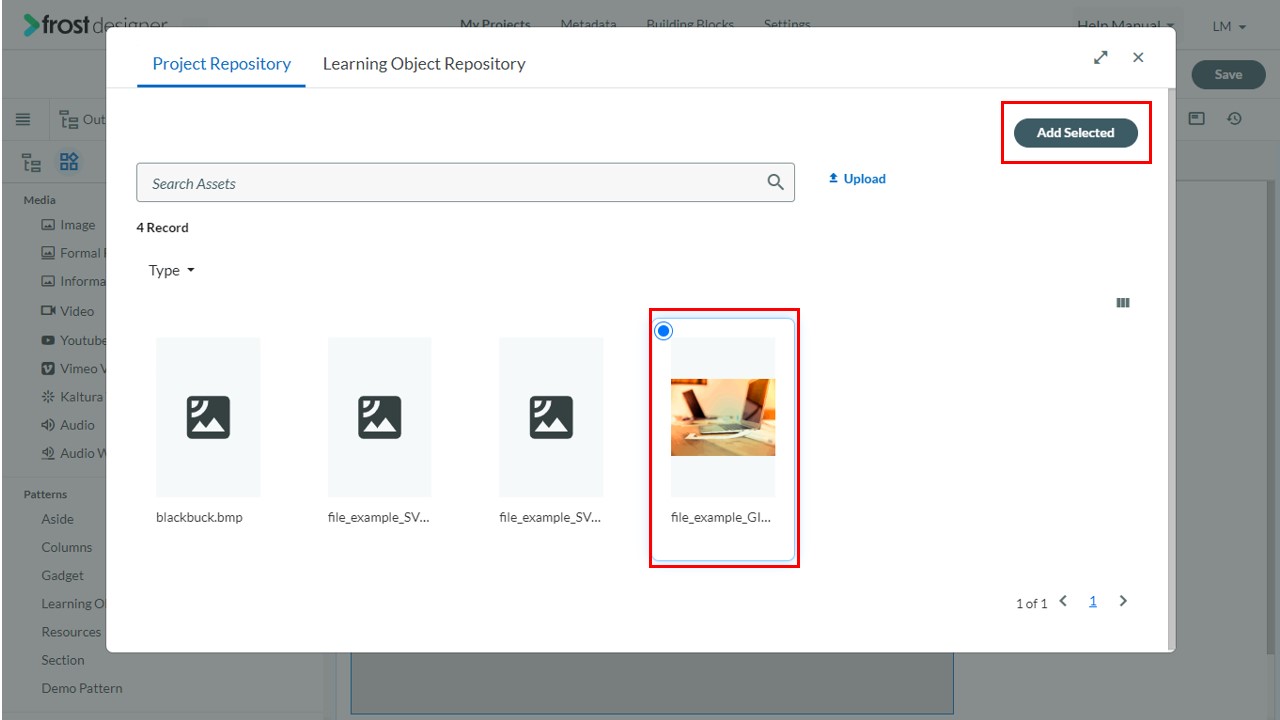Select the blackbuck.bmp thumbnail
The height and width of the screenshot is (720, 1280).
[x=208, y=417]
